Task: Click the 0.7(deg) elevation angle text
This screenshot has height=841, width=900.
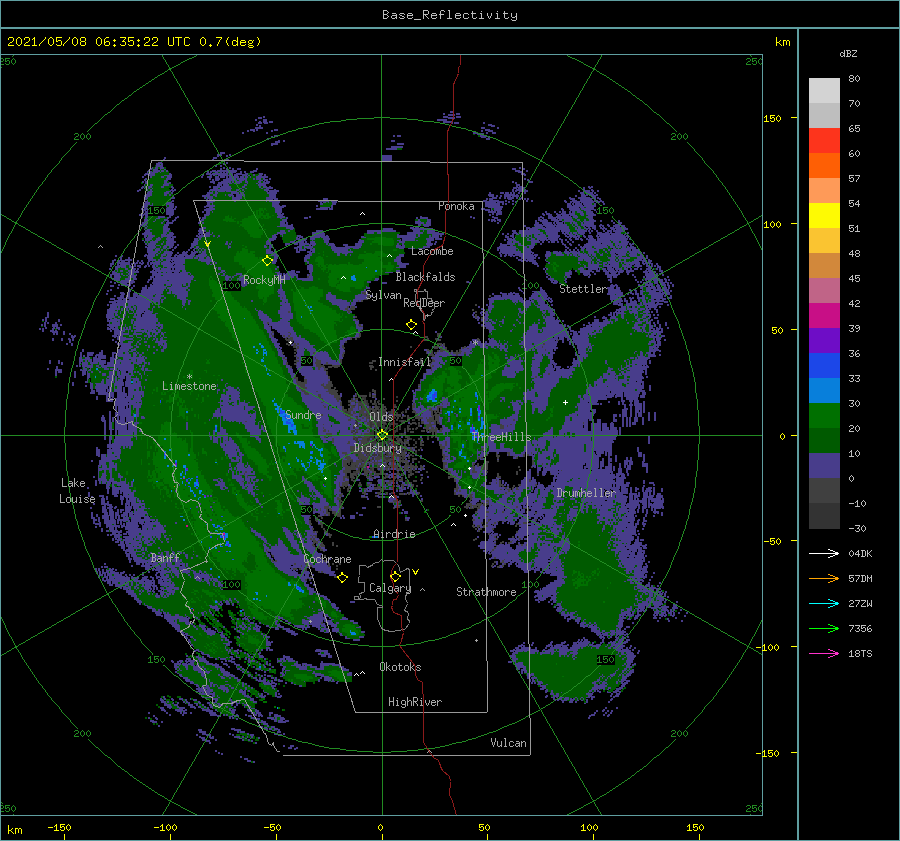Action: pos(230,41)
